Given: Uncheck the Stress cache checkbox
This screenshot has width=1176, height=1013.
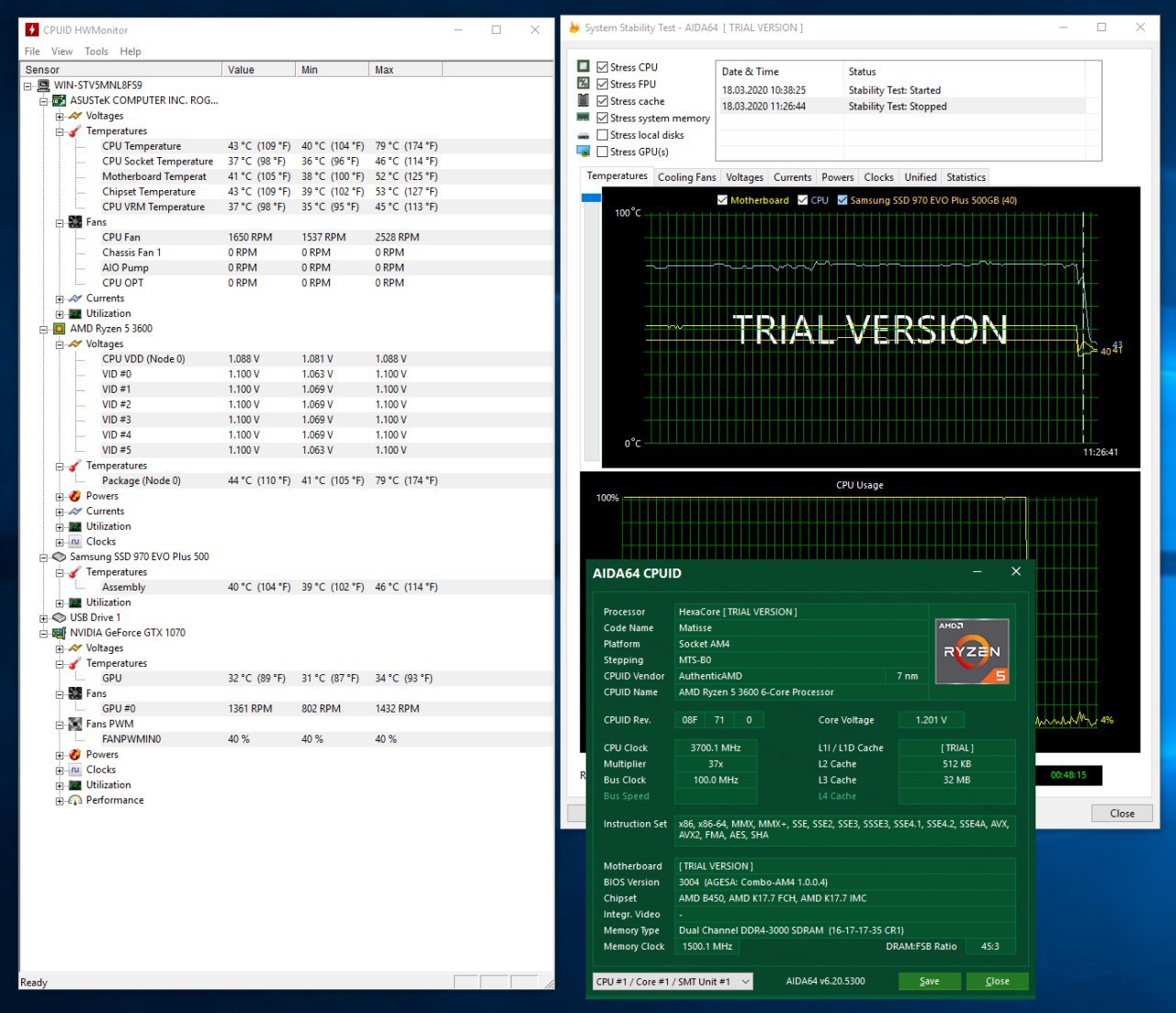Looking at the screenshot, I should tap(603, 101).
